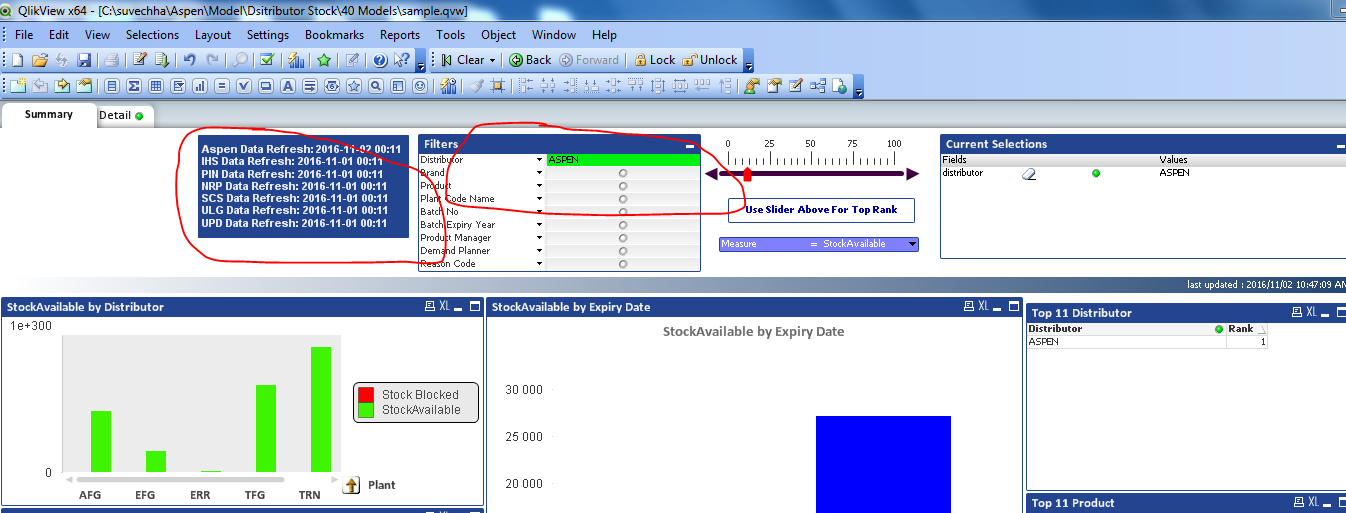Create a Slider/Calendar object icon
This screenshot has height=513, width=1346.
pos(332,86)
